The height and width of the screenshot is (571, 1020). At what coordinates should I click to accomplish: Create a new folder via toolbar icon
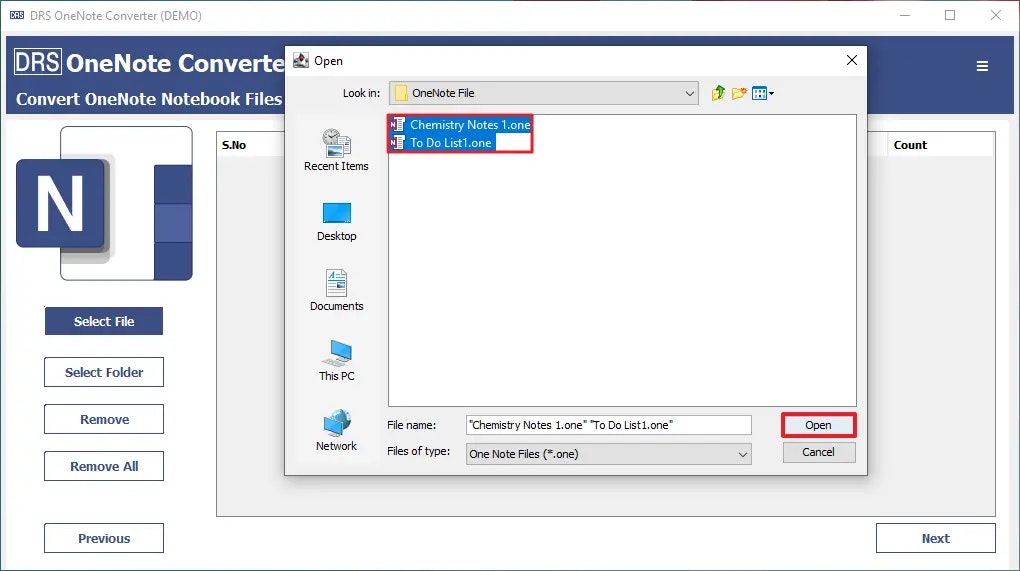click(739, 93)
